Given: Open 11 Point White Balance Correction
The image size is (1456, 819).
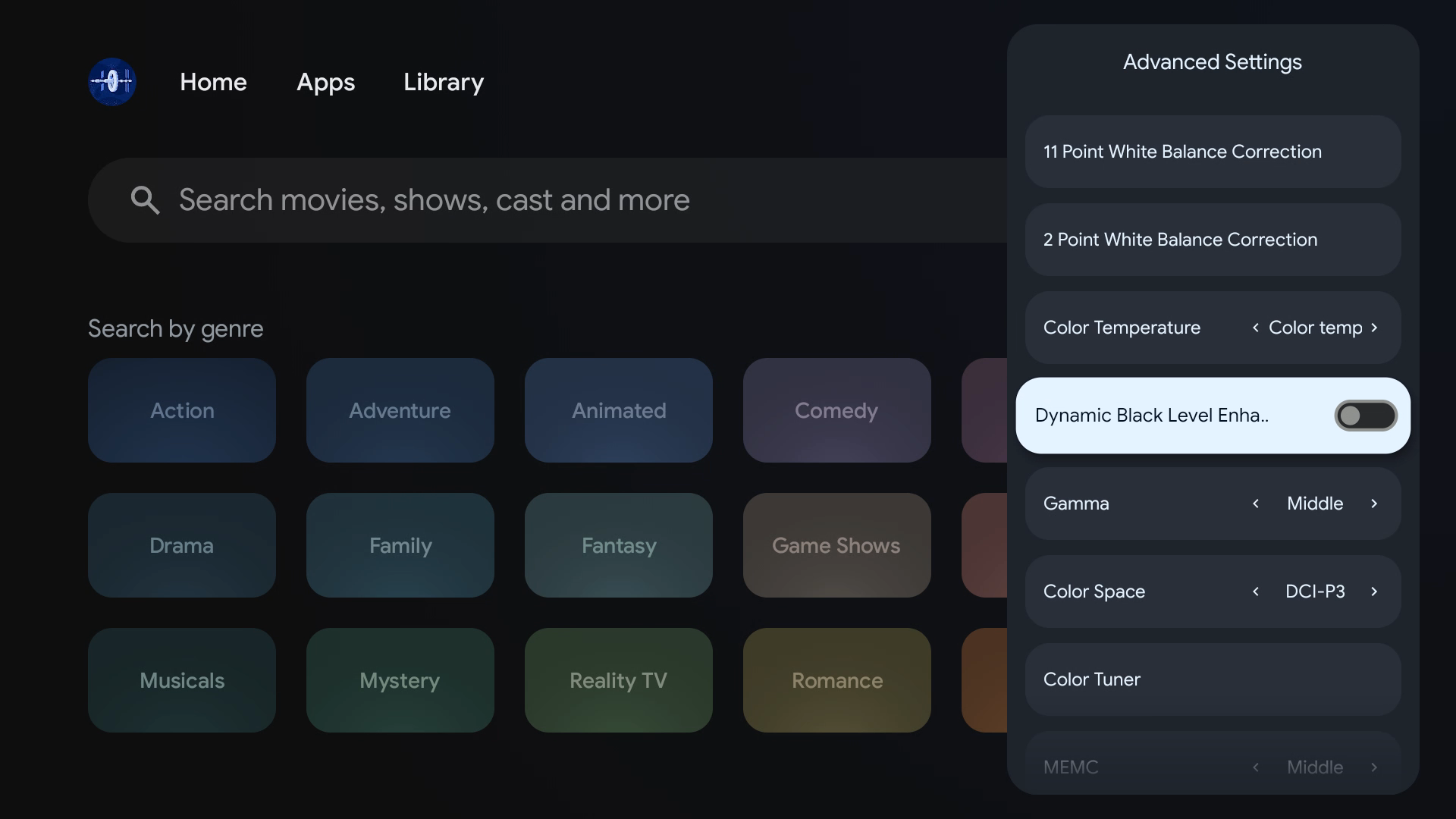Looking at the screenshot, I should click(1212, 152).
